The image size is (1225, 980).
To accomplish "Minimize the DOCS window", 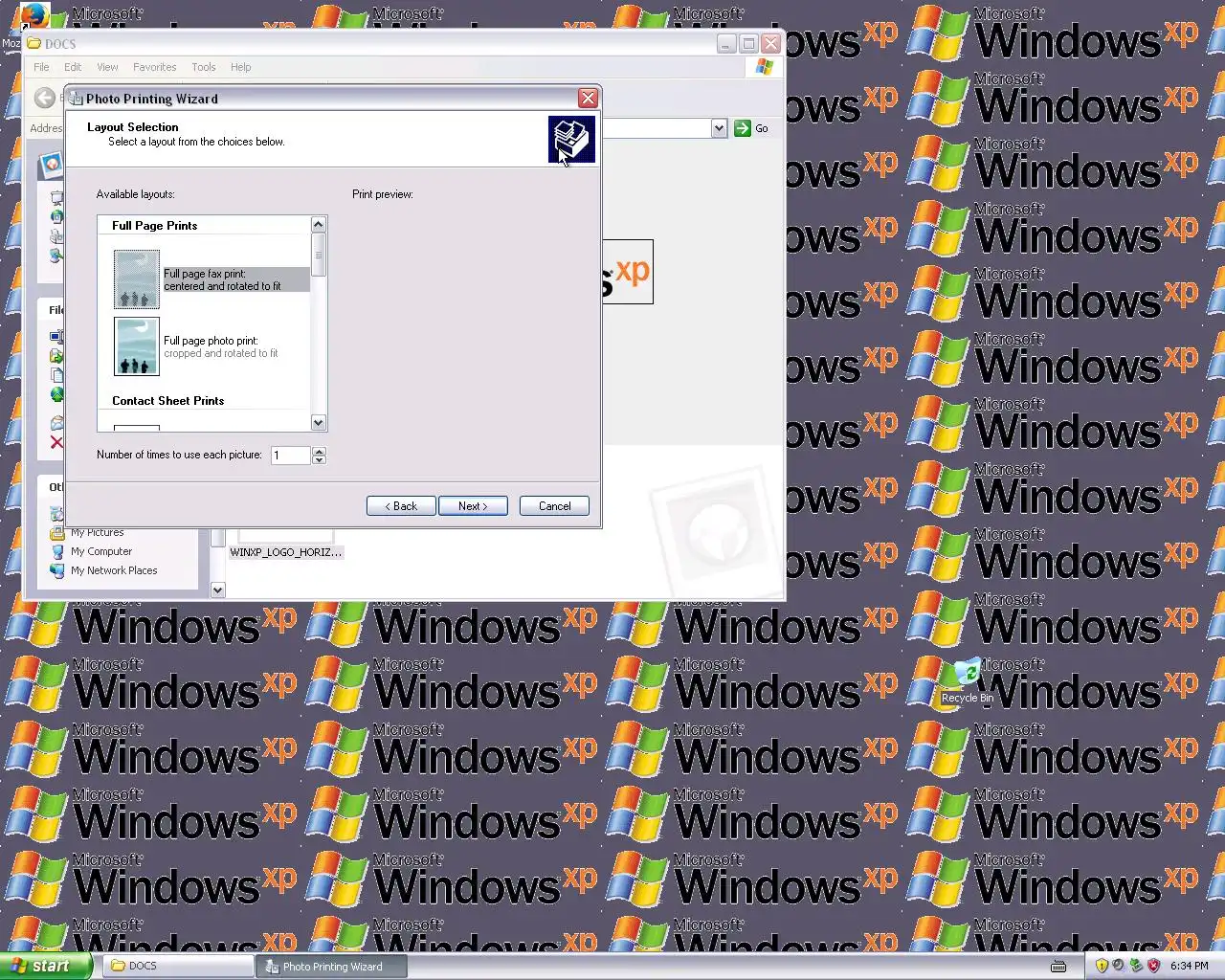I will (x=726, y=44).
